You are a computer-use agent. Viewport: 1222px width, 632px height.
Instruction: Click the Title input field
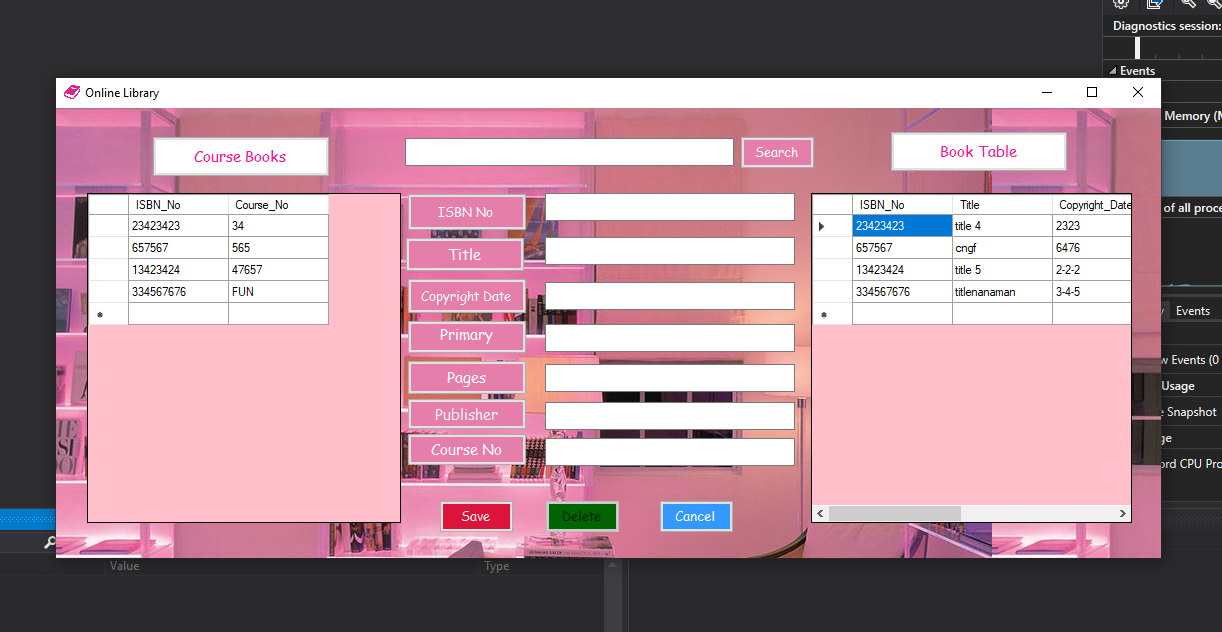point(670,251)
